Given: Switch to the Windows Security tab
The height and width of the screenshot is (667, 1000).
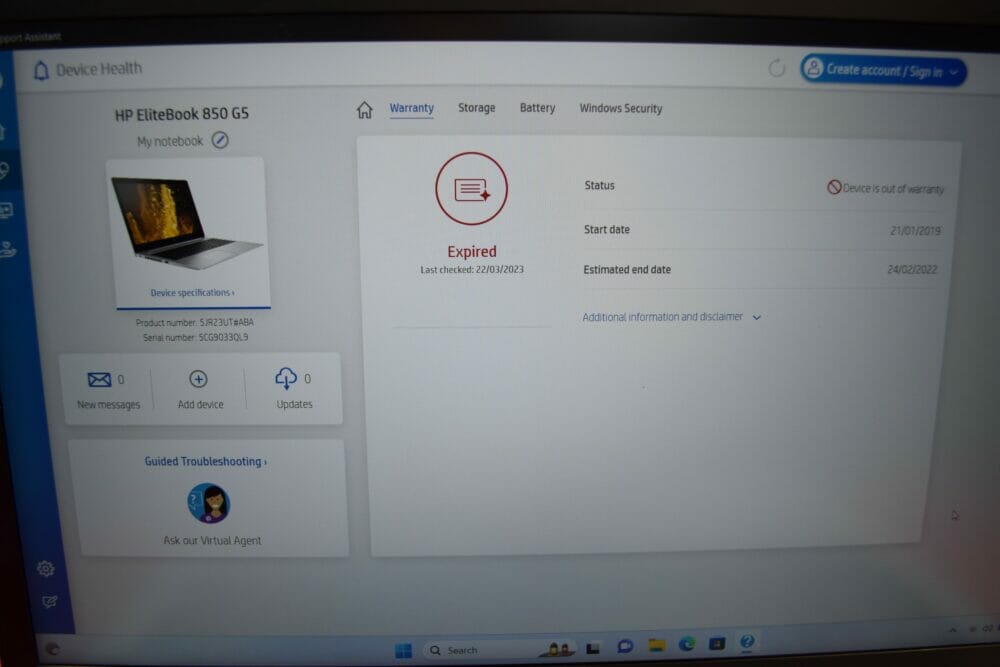Looking at the screenshot, I should pyautogui.click(x=621, y=108).
